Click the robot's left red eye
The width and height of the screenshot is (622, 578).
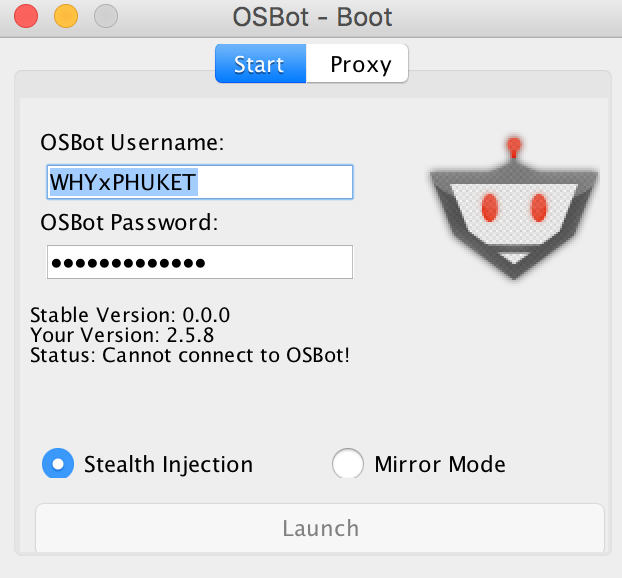click(x=490, y=208)
